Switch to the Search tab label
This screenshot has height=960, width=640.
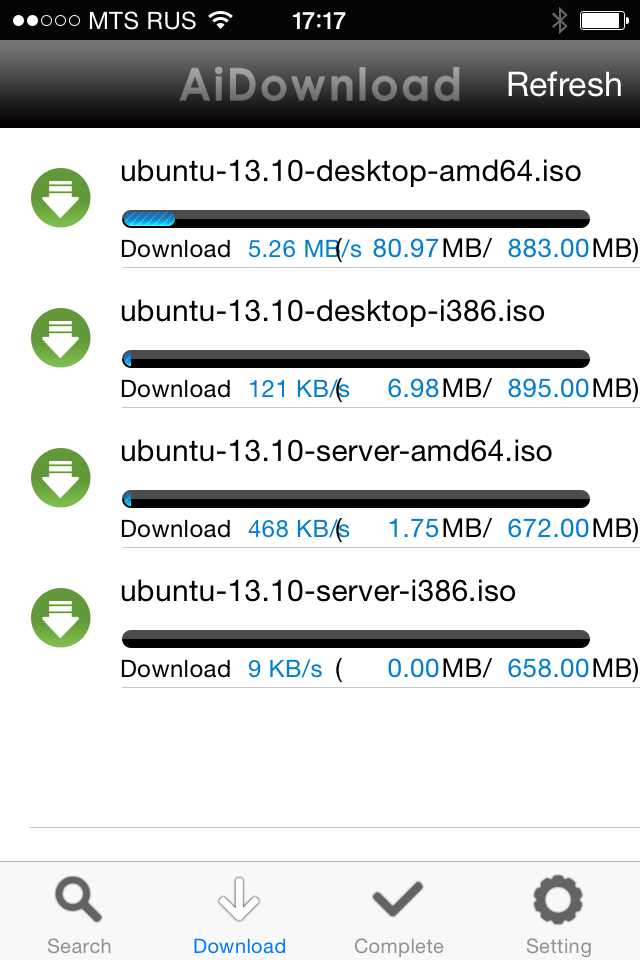79,946
